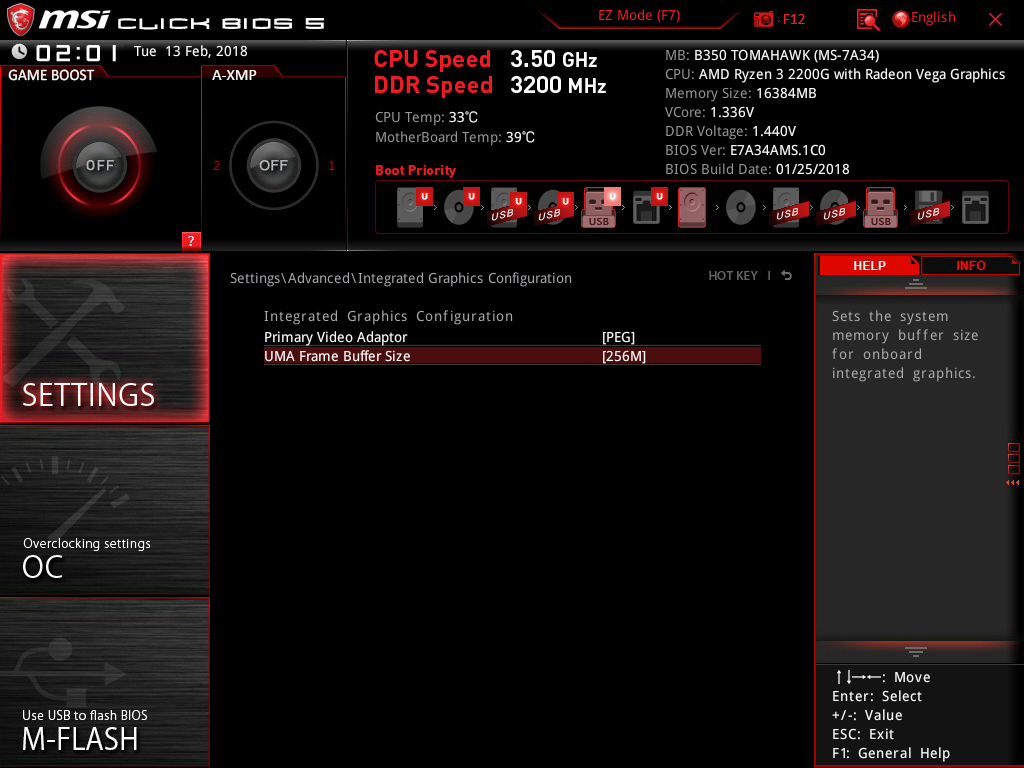This screenshot has height=768, width=1024.
Task: Click the BIOS Build Date 01/25/2018 text
Action: pos(757,169)
